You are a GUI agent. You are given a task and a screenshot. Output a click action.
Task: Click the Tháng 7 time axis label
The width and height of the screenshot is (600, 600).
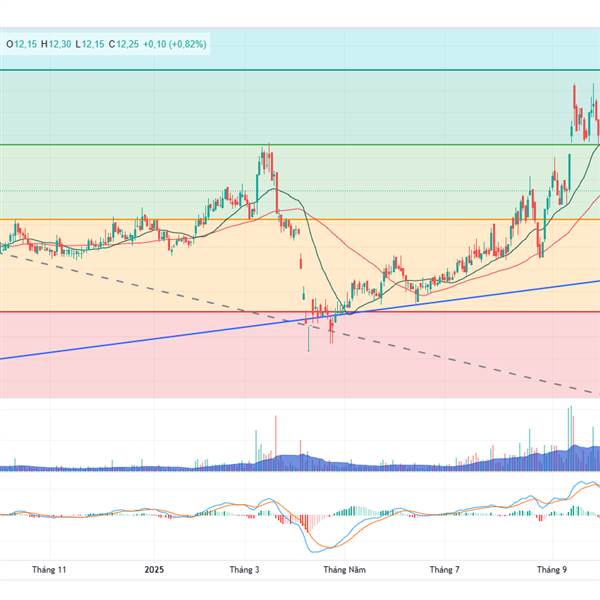[x=444, y=569]
